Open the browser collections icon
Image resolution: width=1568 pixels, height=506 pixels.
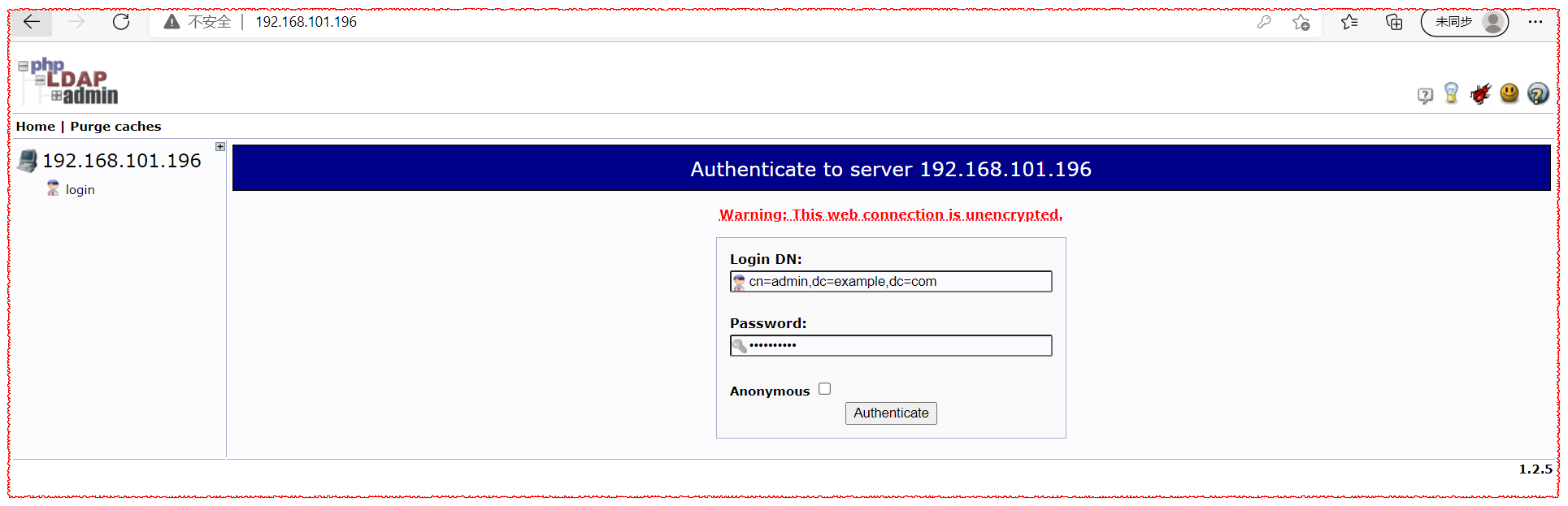pos(1394,22)
